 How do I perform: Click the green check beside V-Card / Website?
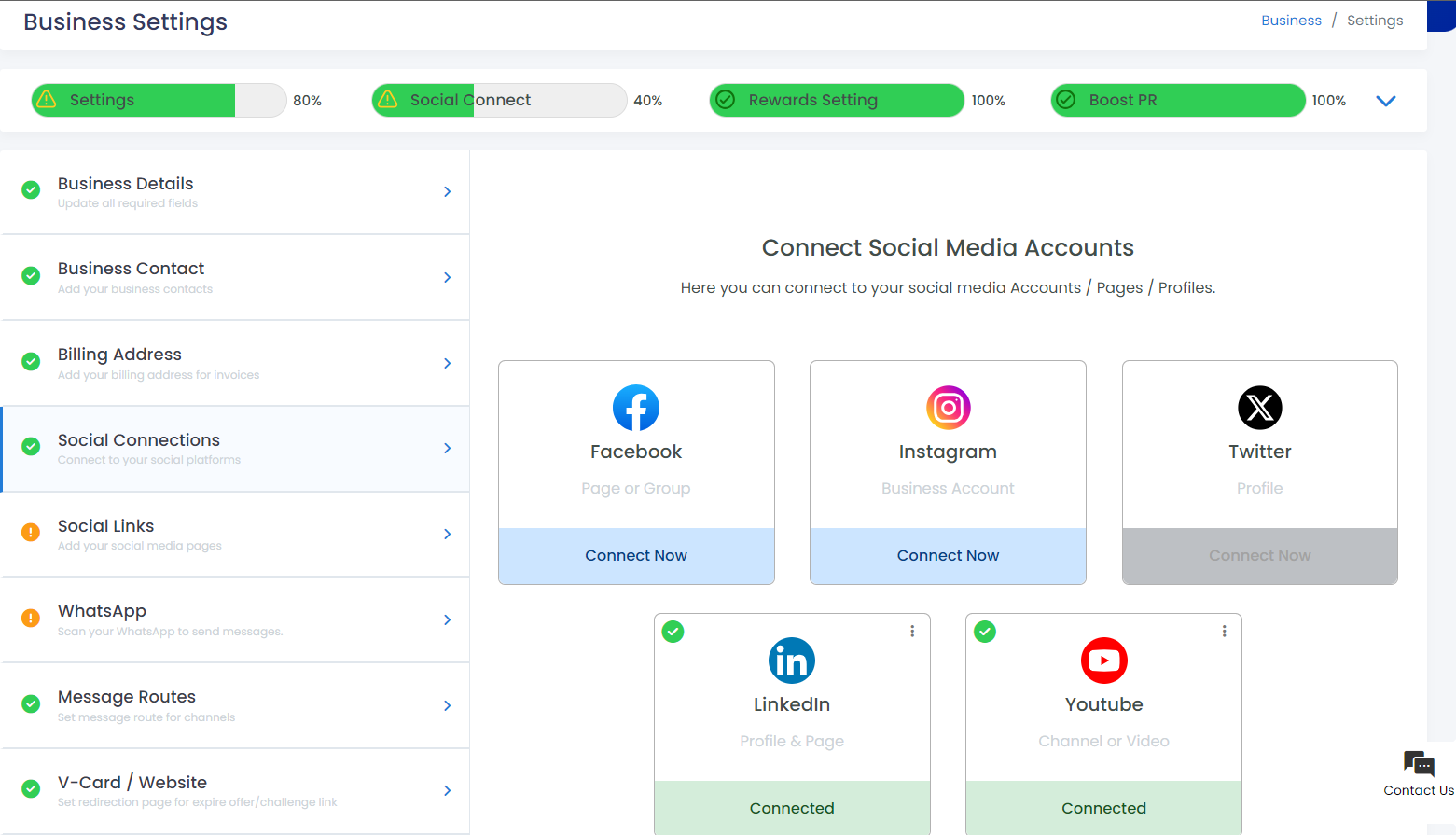[x=31, y=789]
